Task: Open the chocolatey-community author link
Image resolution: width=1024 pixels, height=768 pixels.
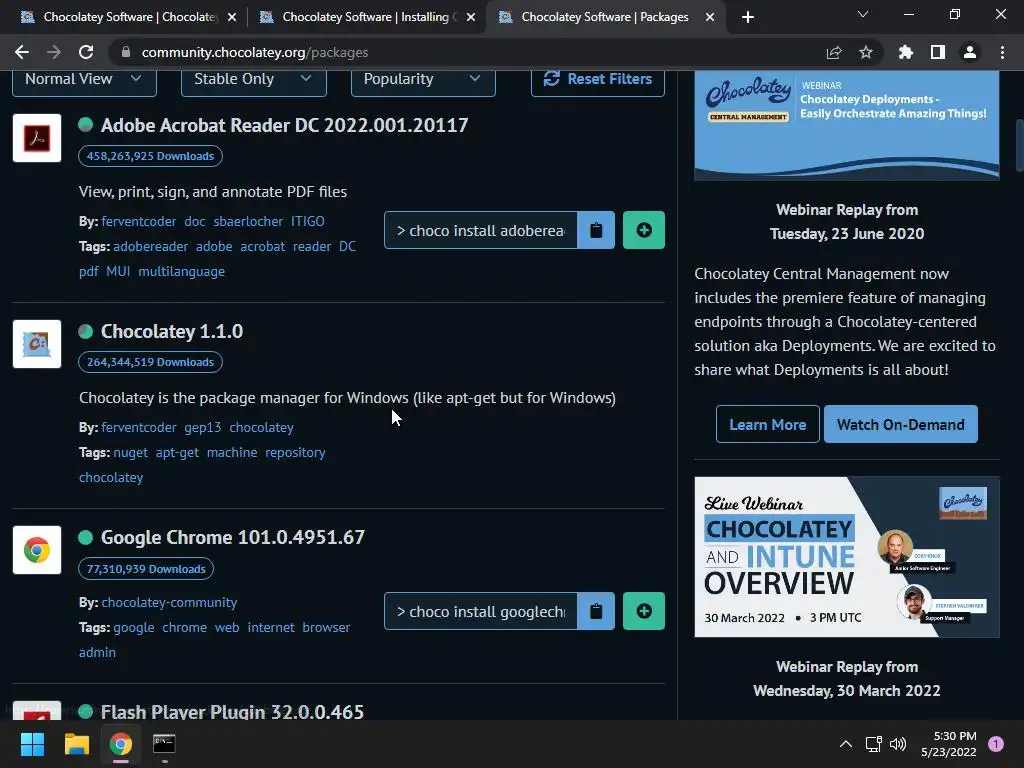Action: click(x=169, y=602)
